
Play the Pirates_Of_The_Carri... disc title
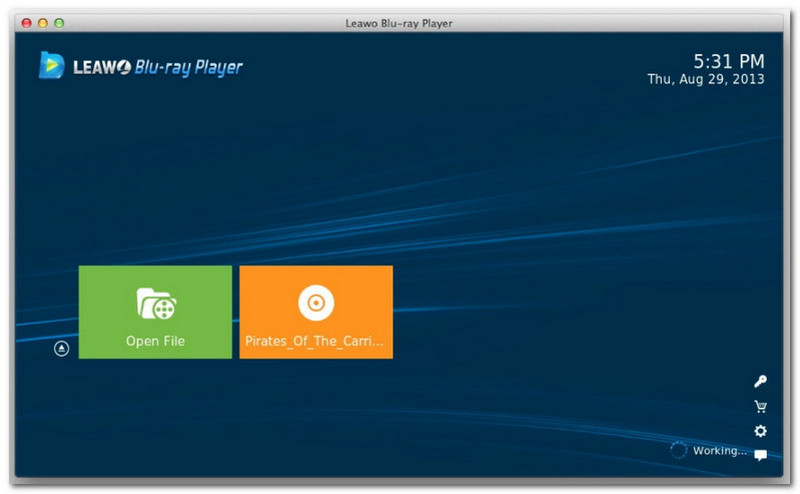(x=316, y=341)
